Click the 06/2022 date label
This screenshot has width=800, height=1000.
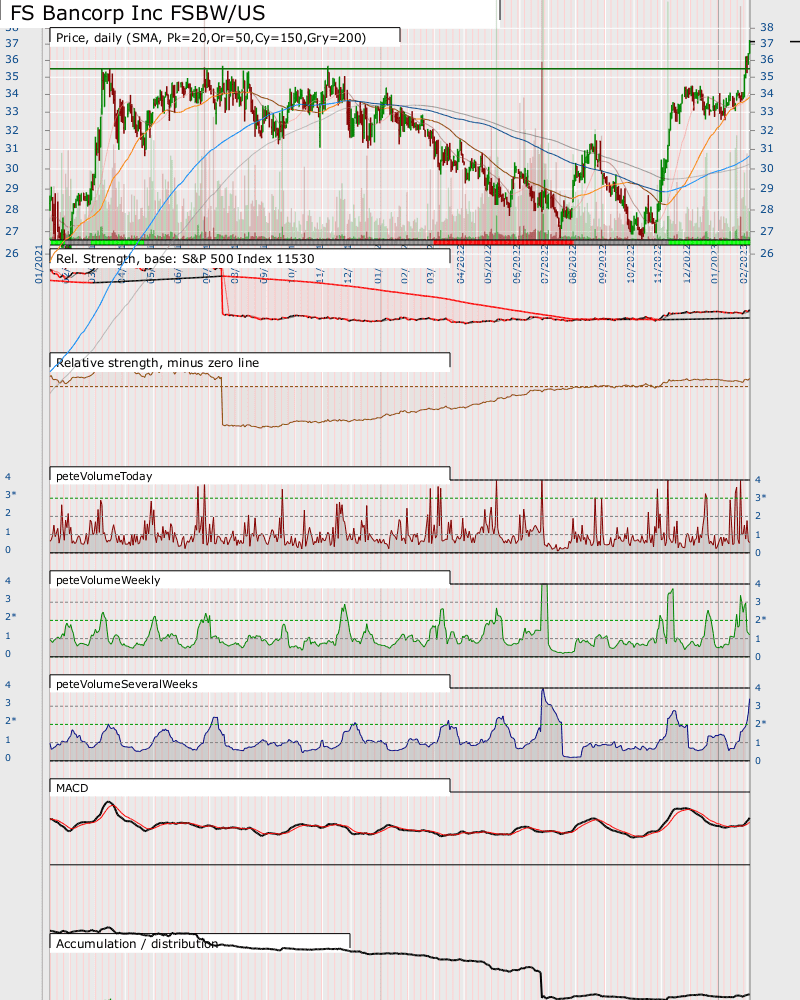(516, 263)
